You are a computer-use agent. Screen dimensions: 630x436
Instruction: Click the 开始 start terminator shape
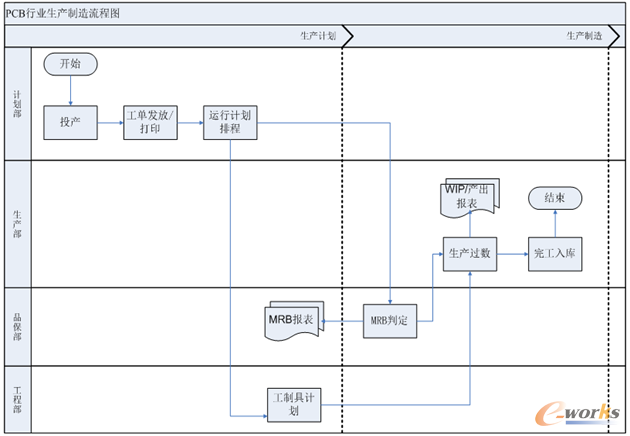point(70,63)
